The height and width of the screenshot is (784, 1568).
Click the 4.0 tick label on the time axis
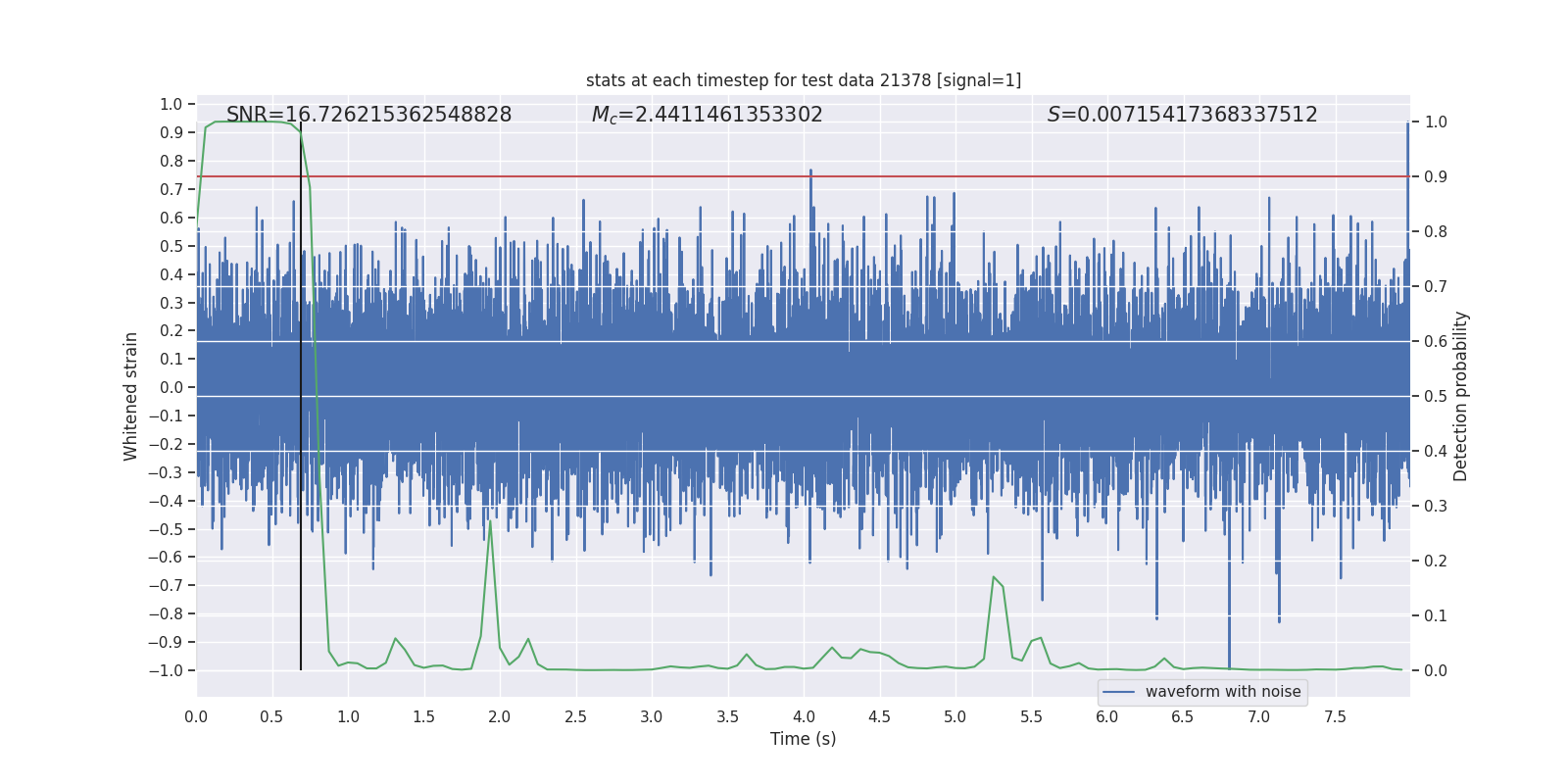click(x=804, y=716)
